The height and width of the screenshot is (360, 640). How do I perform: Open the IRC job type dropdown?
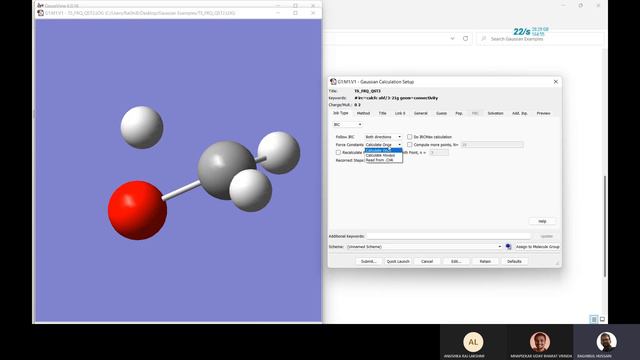347,124
